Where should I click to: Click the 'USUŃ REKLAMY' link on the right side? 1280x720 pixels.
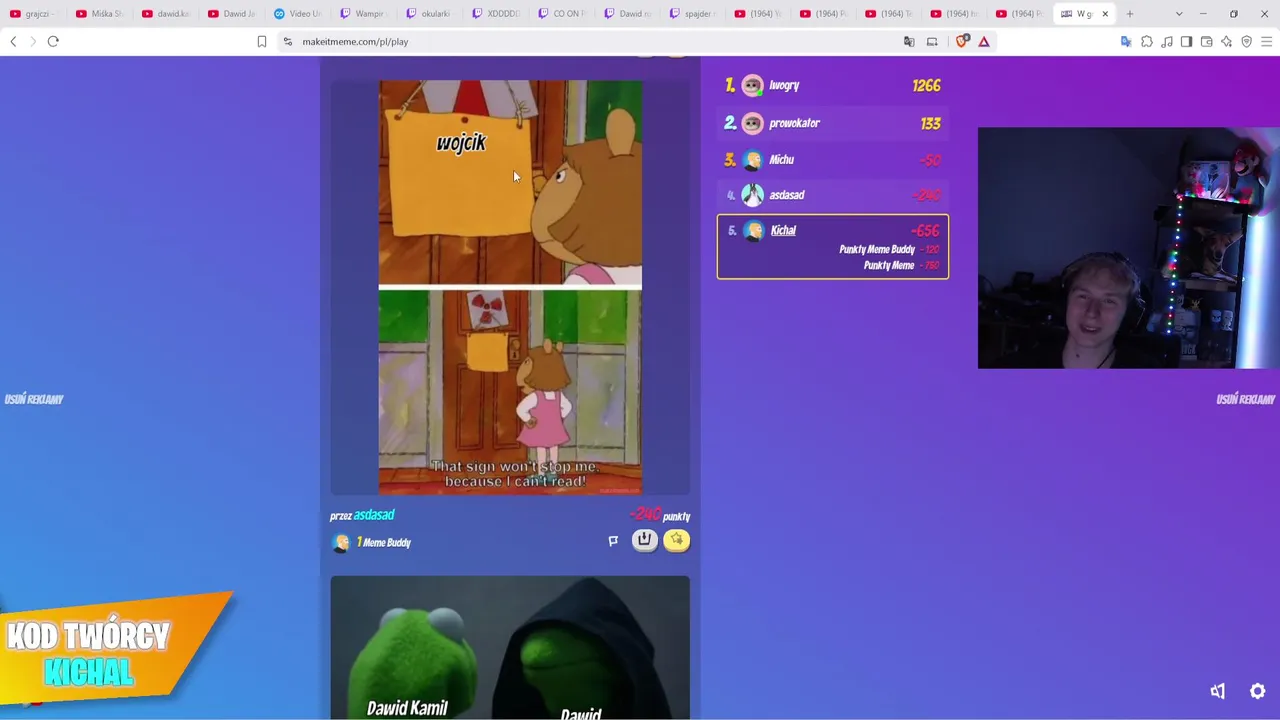click(x=1245, y=399)
